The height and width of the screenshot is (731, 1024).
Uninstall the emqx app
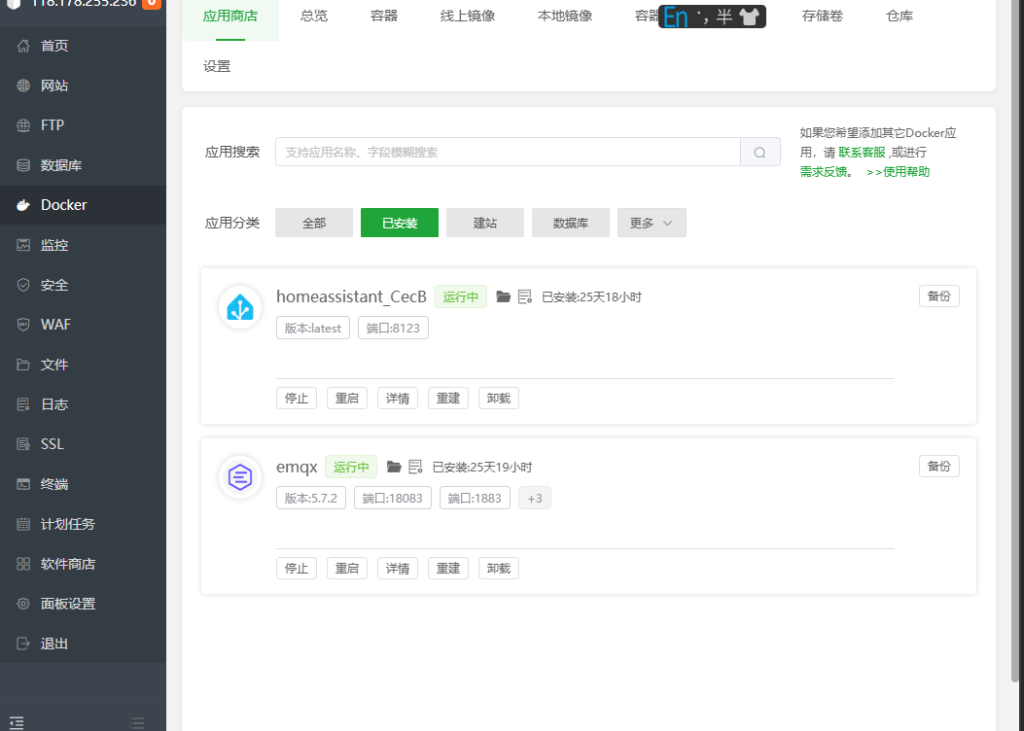click(499, 568)
